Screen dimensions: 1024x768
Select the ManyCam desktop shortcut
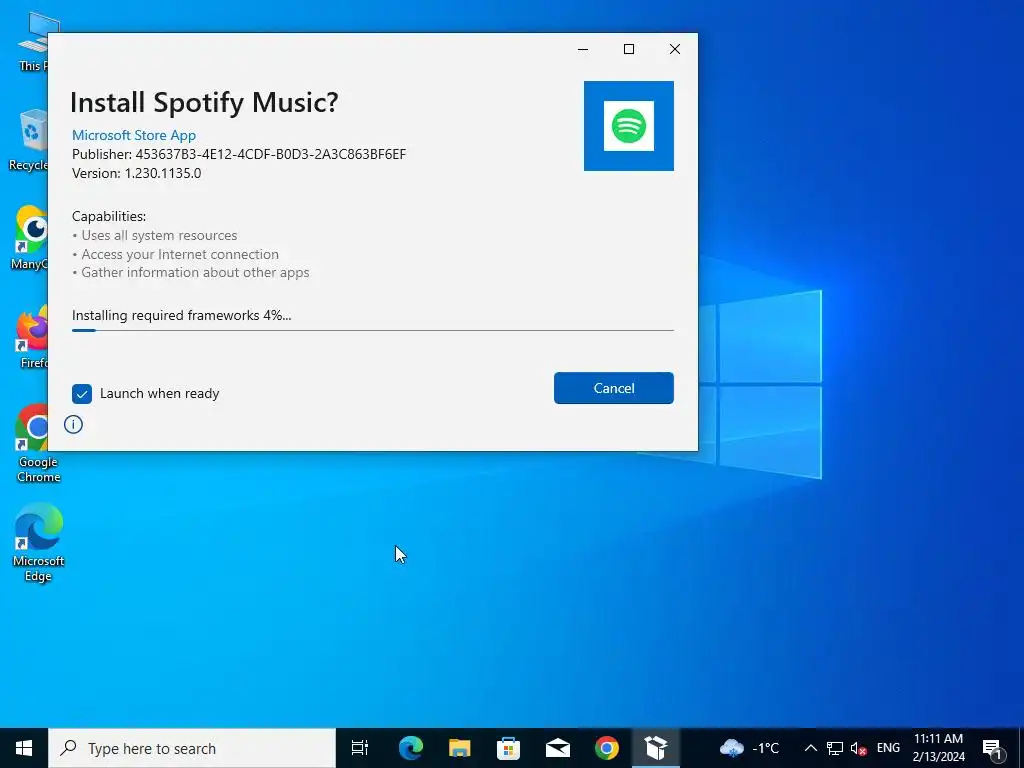point(29,238)
